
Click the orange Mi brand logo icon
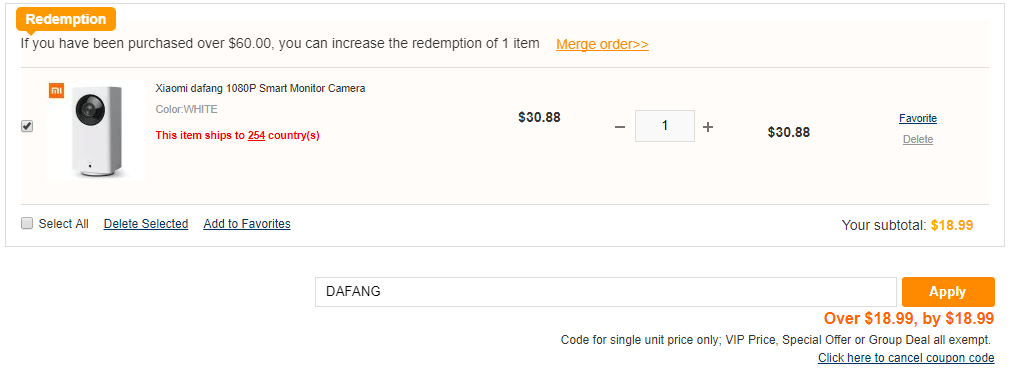pos(56,90)
